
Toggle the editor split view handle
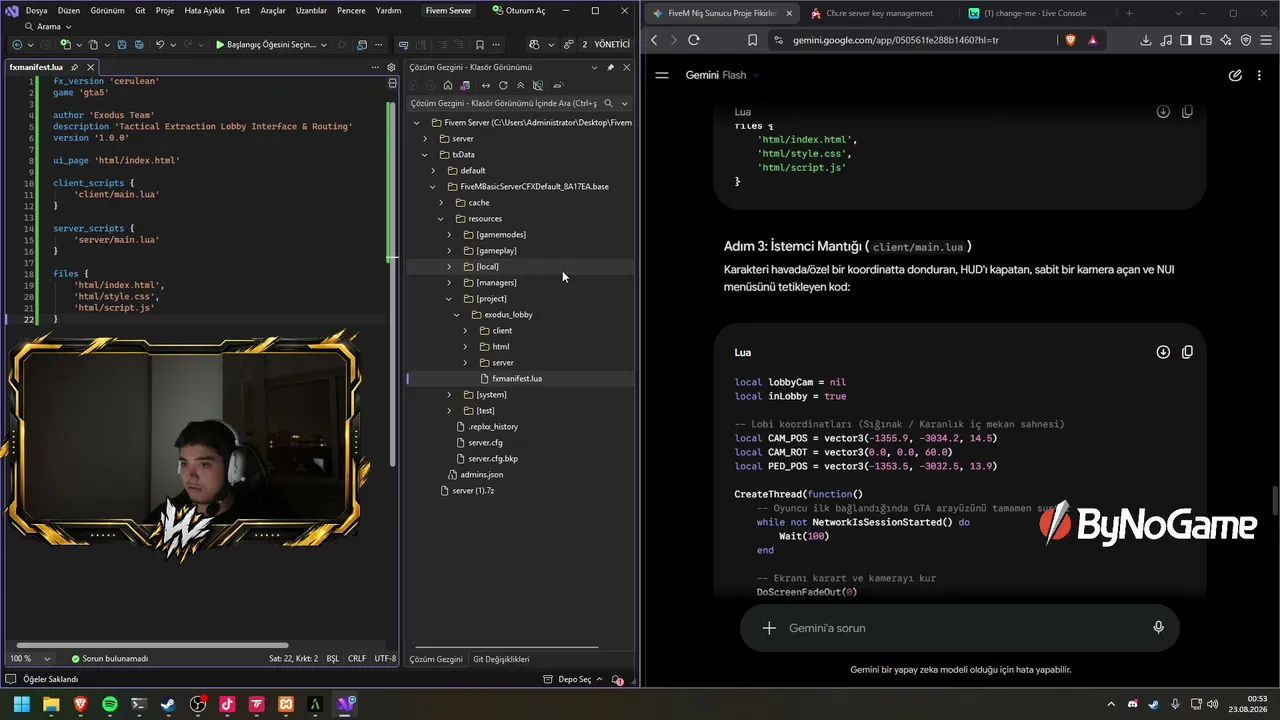pos(392,83)
